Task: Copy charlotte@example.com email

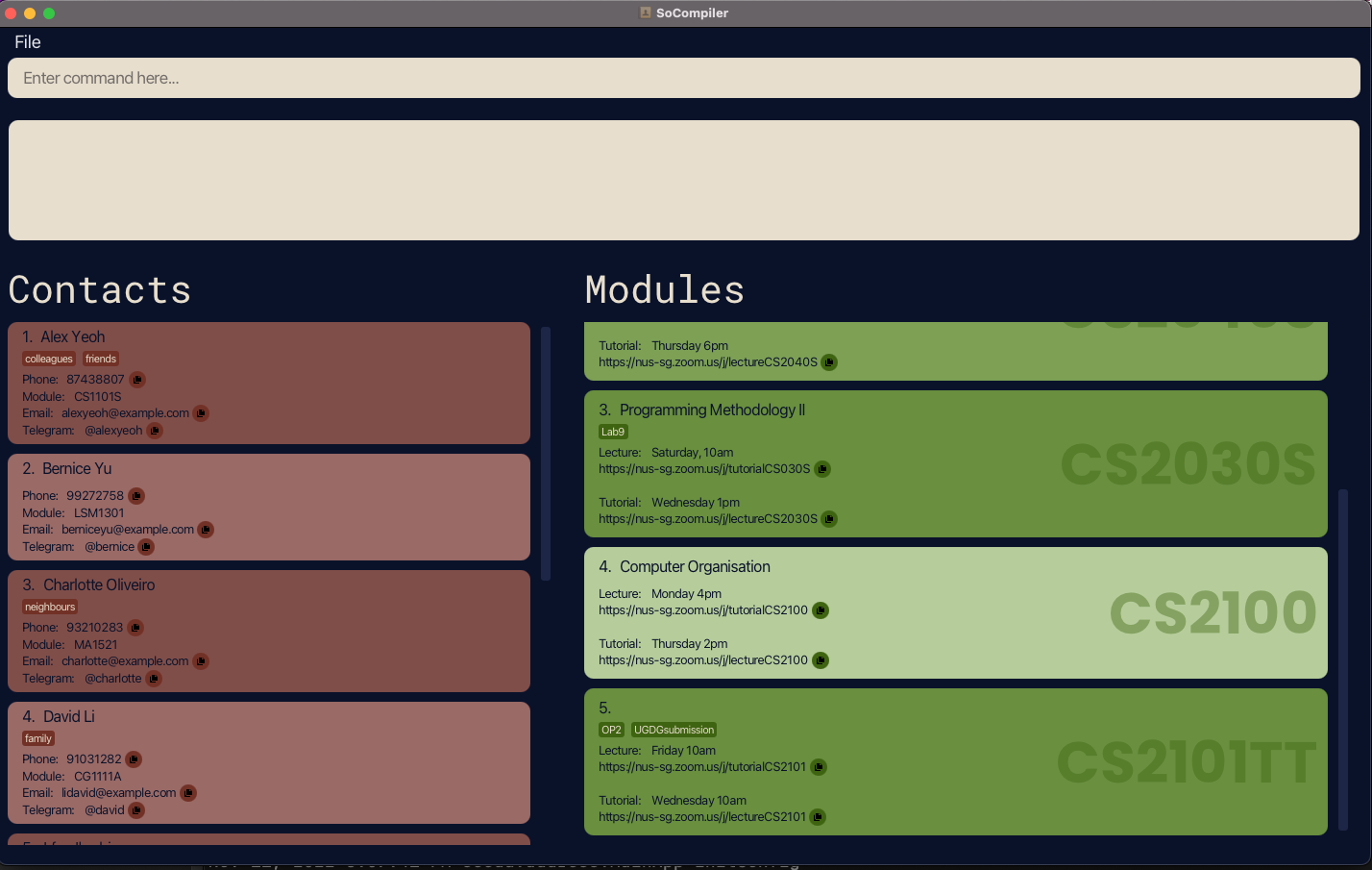Action: coord(201,661)
